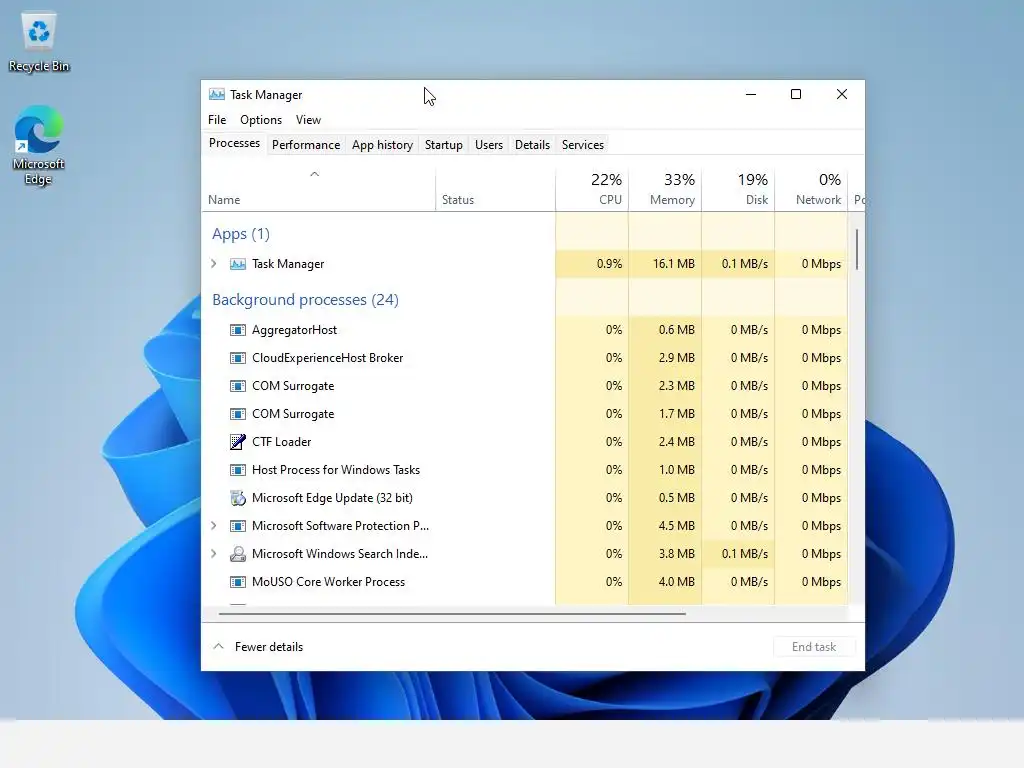Sort processes by CPU column
Image resolution: width=1024 pixels, height=768 pixels.
pyautogui.click(x=592, y=189)
